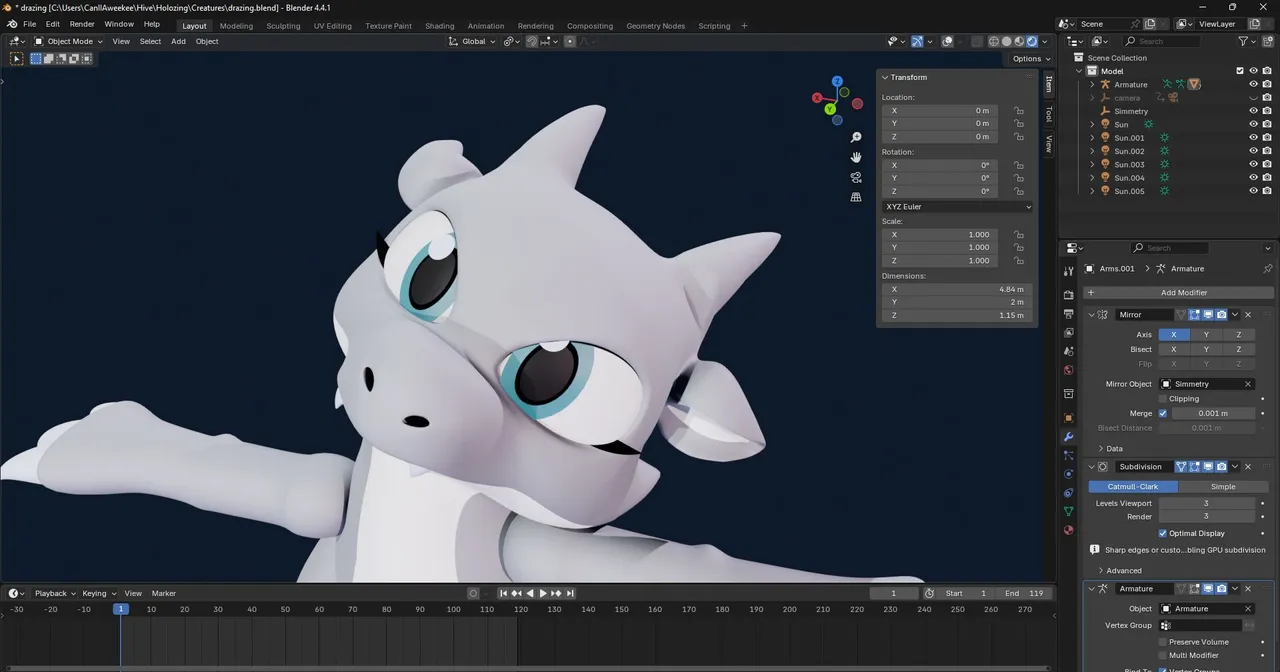Open Object properties orange square tab
The height and width of the screenshot is (672, 1280).
point(1068,418)
